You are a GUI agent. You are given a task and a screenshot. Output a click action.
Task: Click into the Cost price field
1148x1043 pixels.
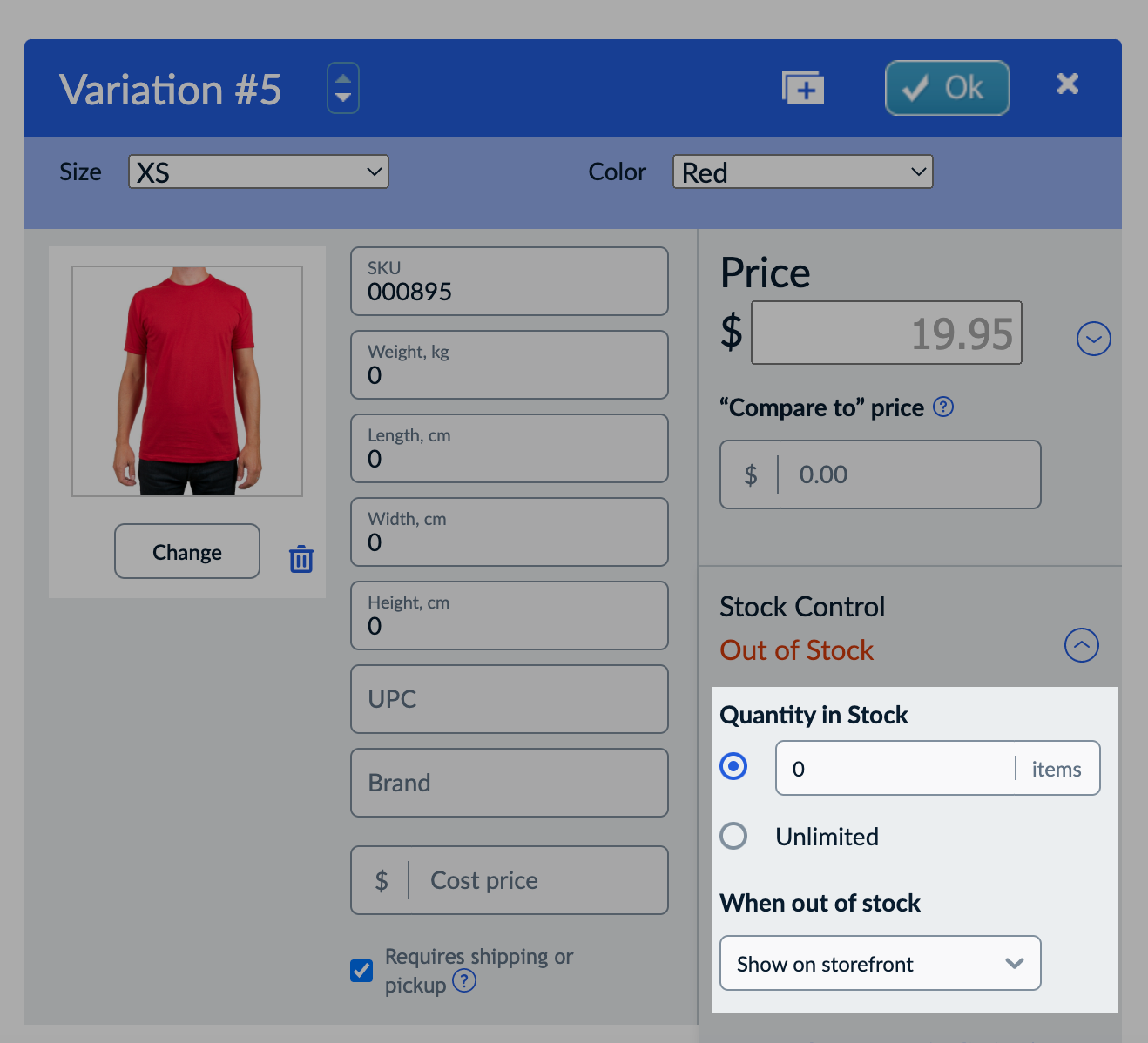[x=510, y=880]
